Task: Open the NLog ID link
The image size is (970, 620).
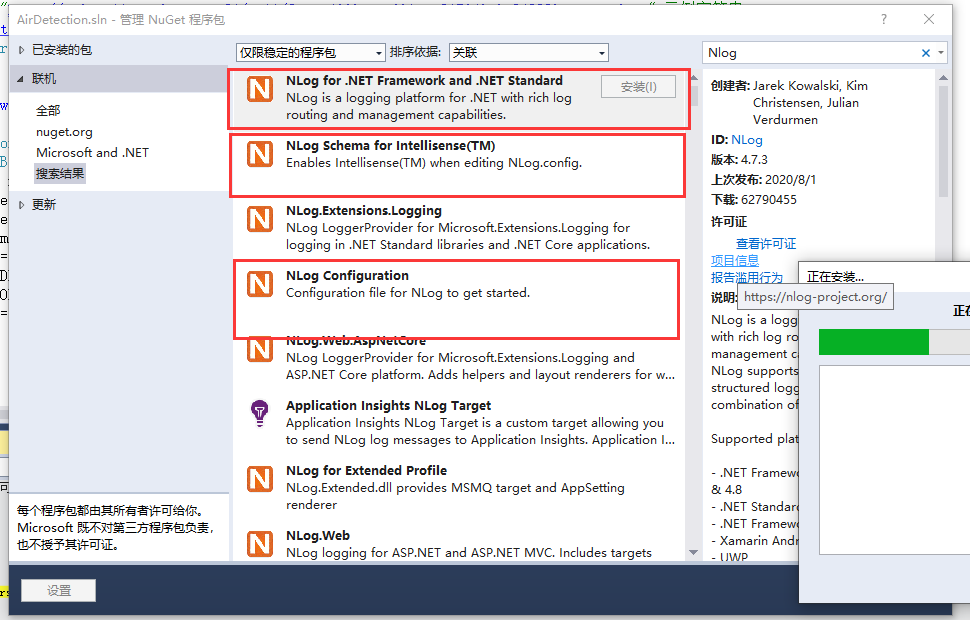Action: point(747,140)
